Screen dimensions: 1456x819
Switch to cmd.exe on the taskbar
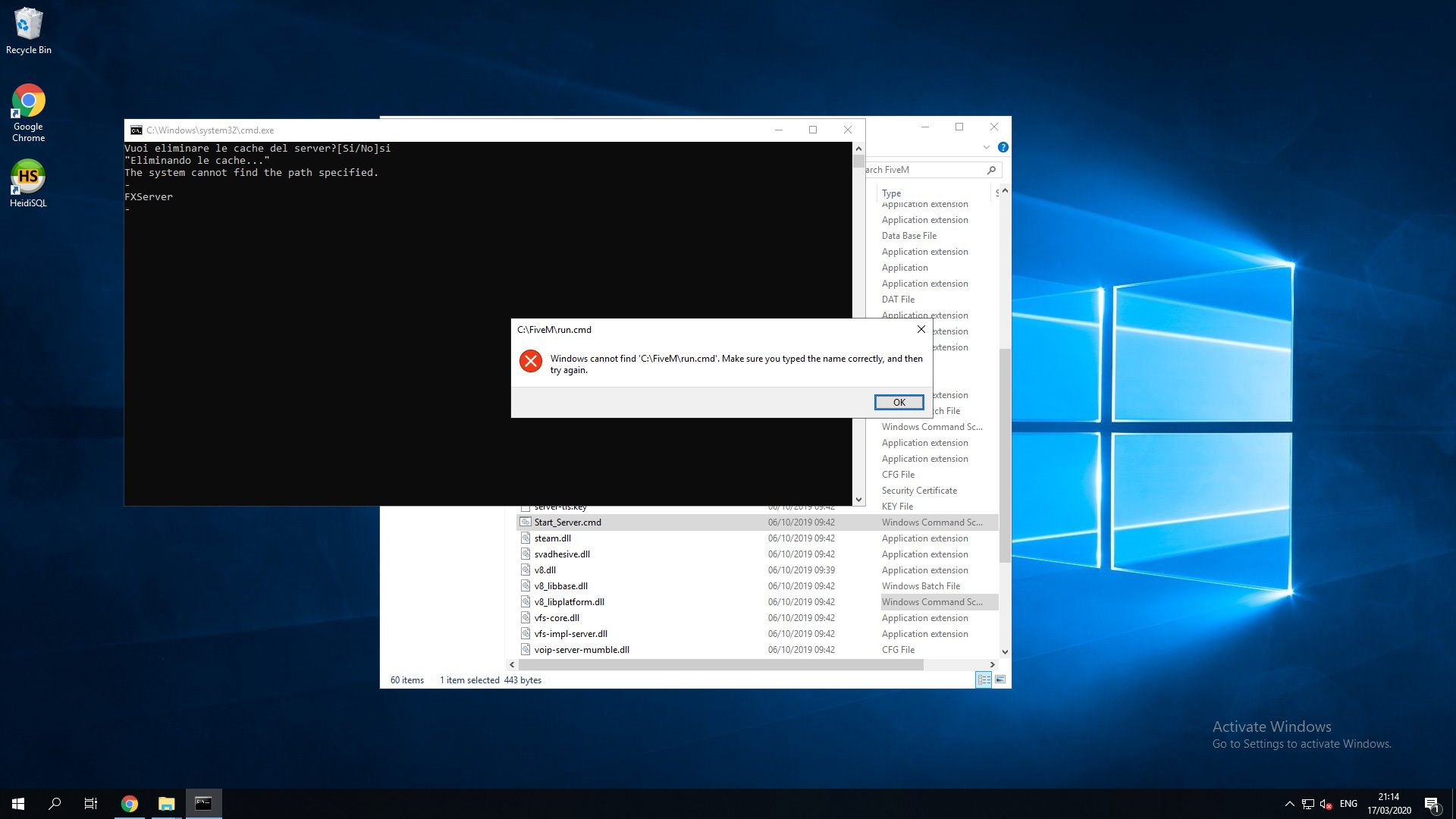pyautogui.click(x=203, y=804)
